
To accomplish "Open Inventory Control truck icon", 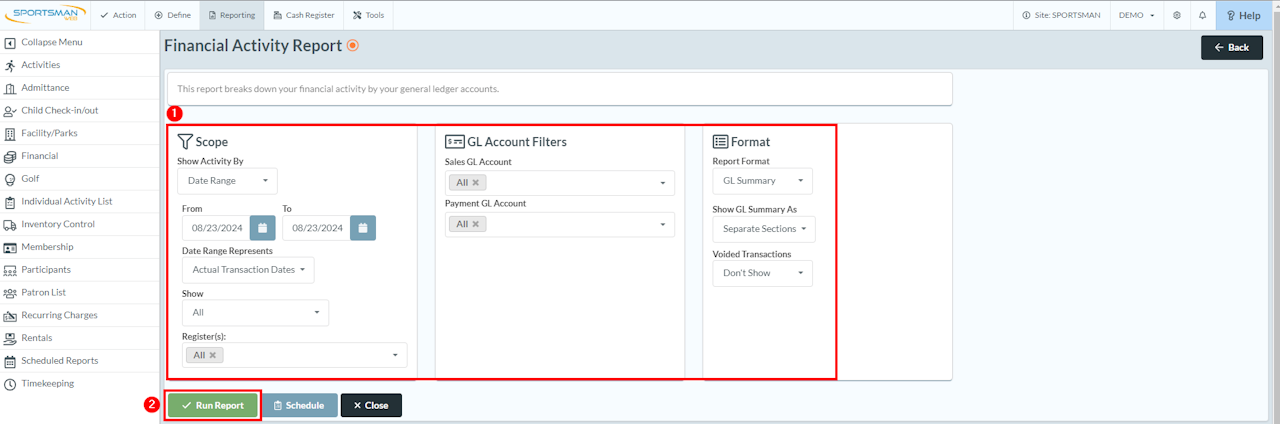I will pos(10,224).
